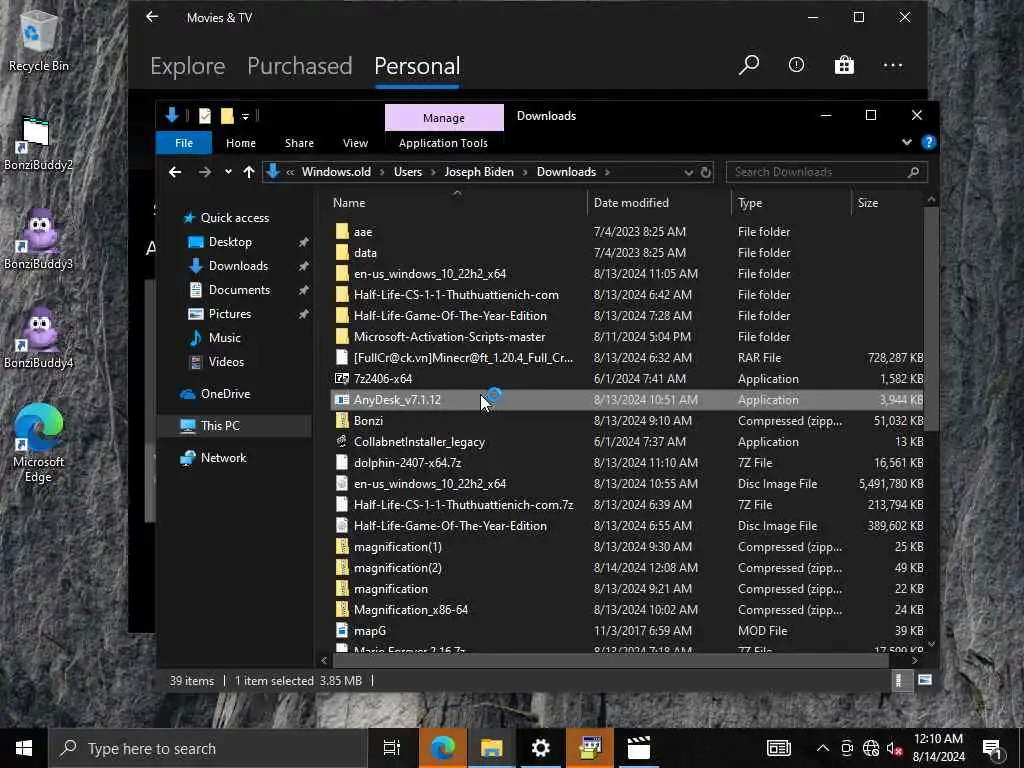Sort by the Size column header
Screen dimensions: 1024x768
(x=887, y=203)
